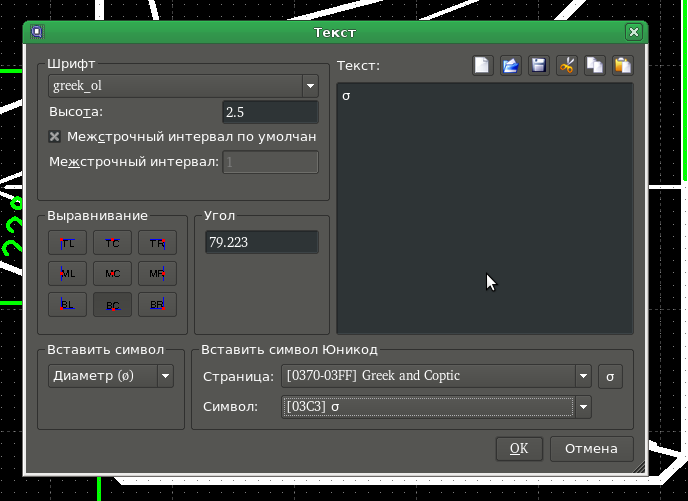Click the clear text (new document) icon

pos(483,66)
